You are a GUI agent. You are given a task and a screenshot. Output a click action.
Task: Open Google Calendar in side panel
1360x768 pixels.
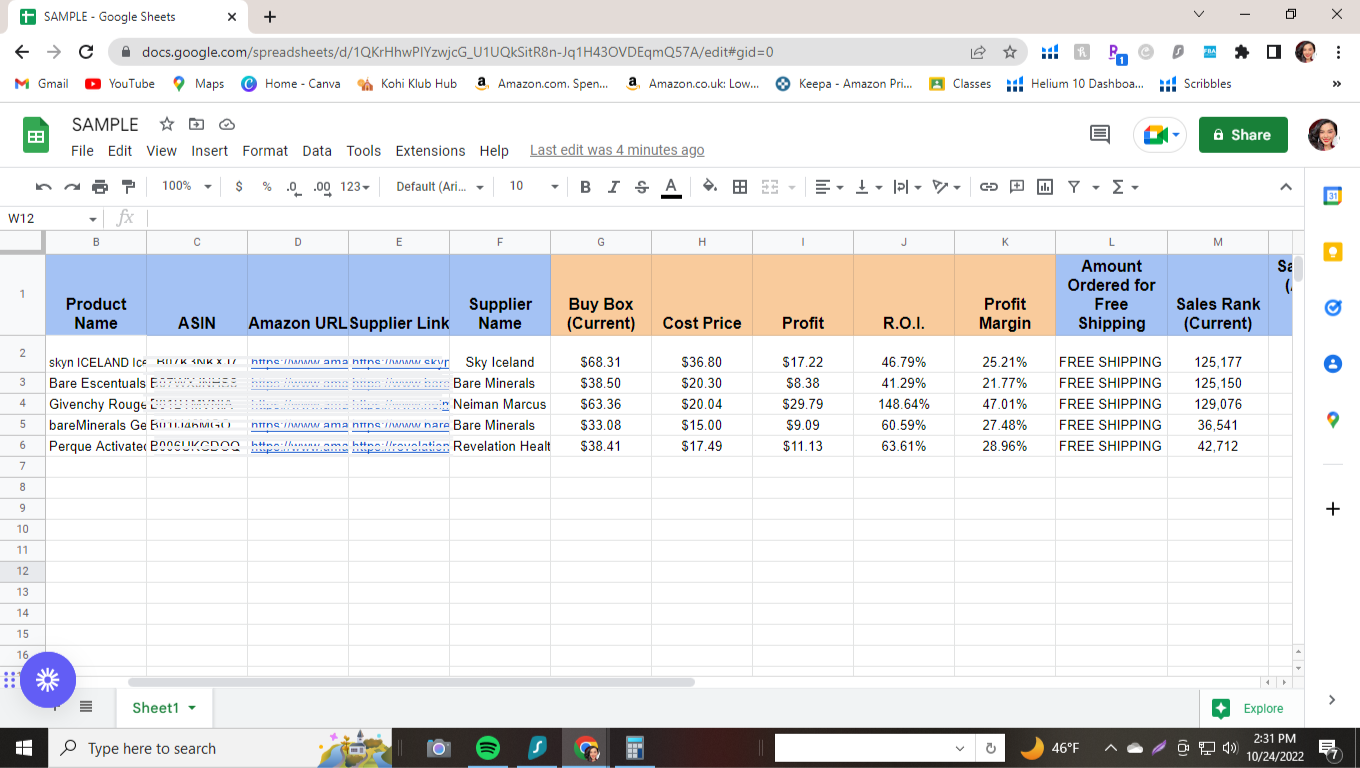(1332, 197)
